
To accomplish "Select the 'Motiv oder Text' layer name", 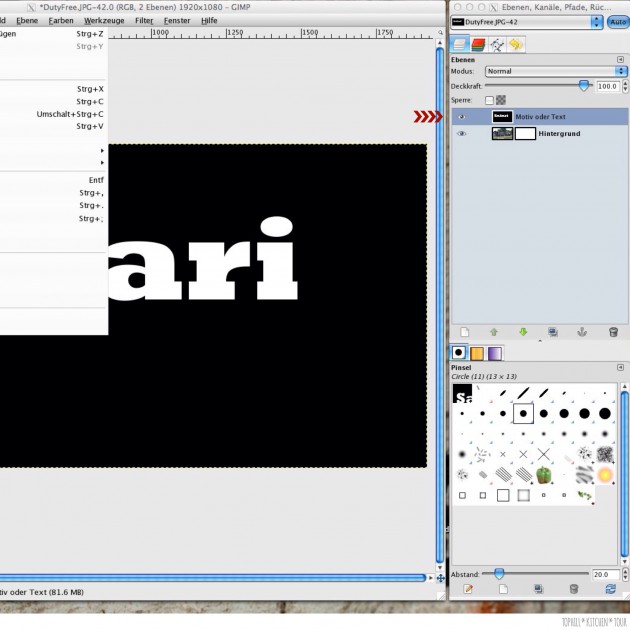I will coord(540,117).
